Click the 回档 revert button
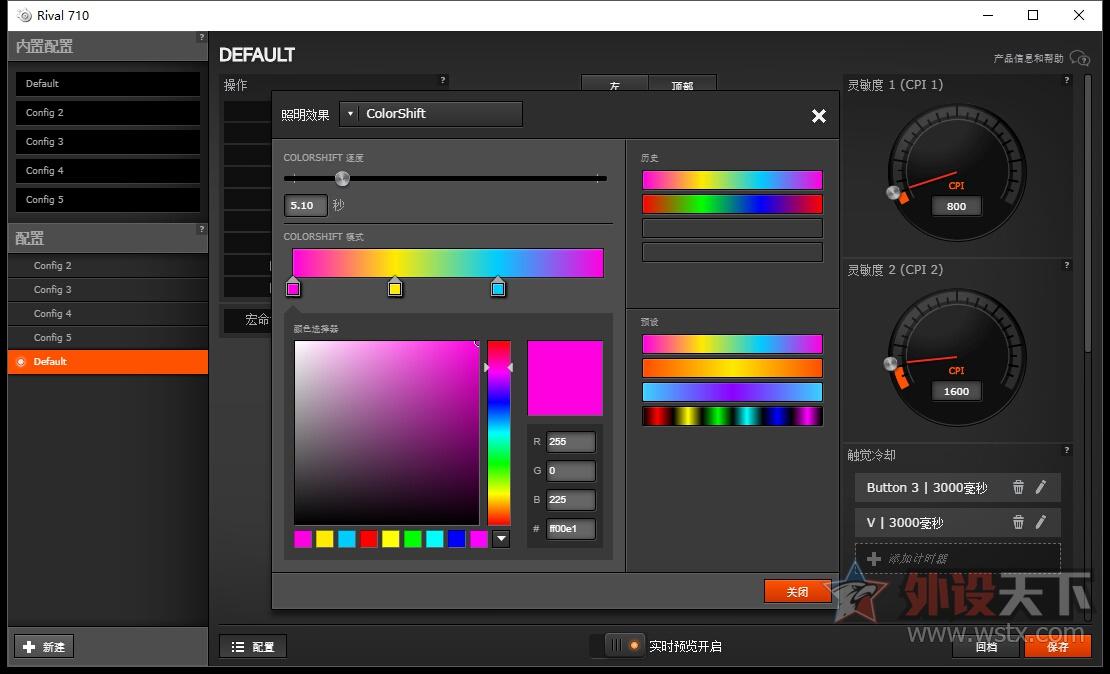The width and height of the screenshot is (1110, 674). [x=986, y=646]
